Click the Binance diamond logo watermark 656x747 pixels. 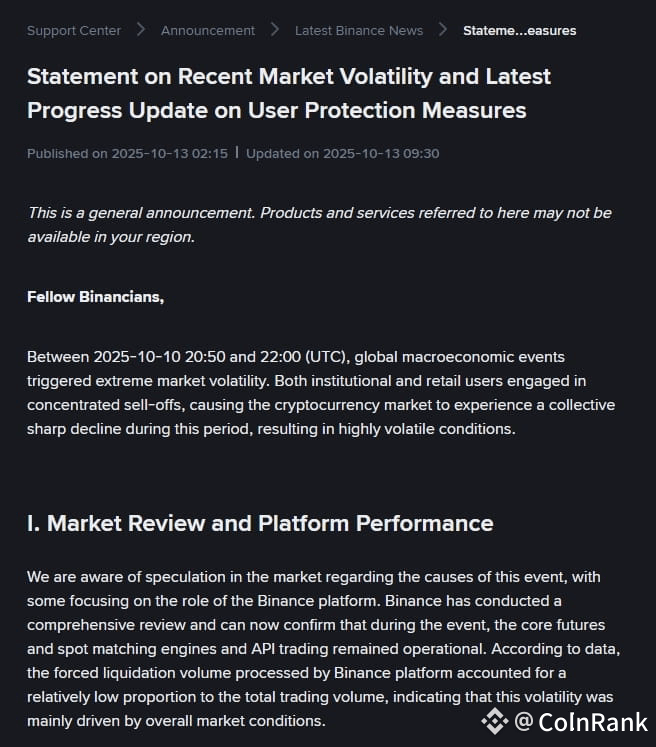(495, 721)
